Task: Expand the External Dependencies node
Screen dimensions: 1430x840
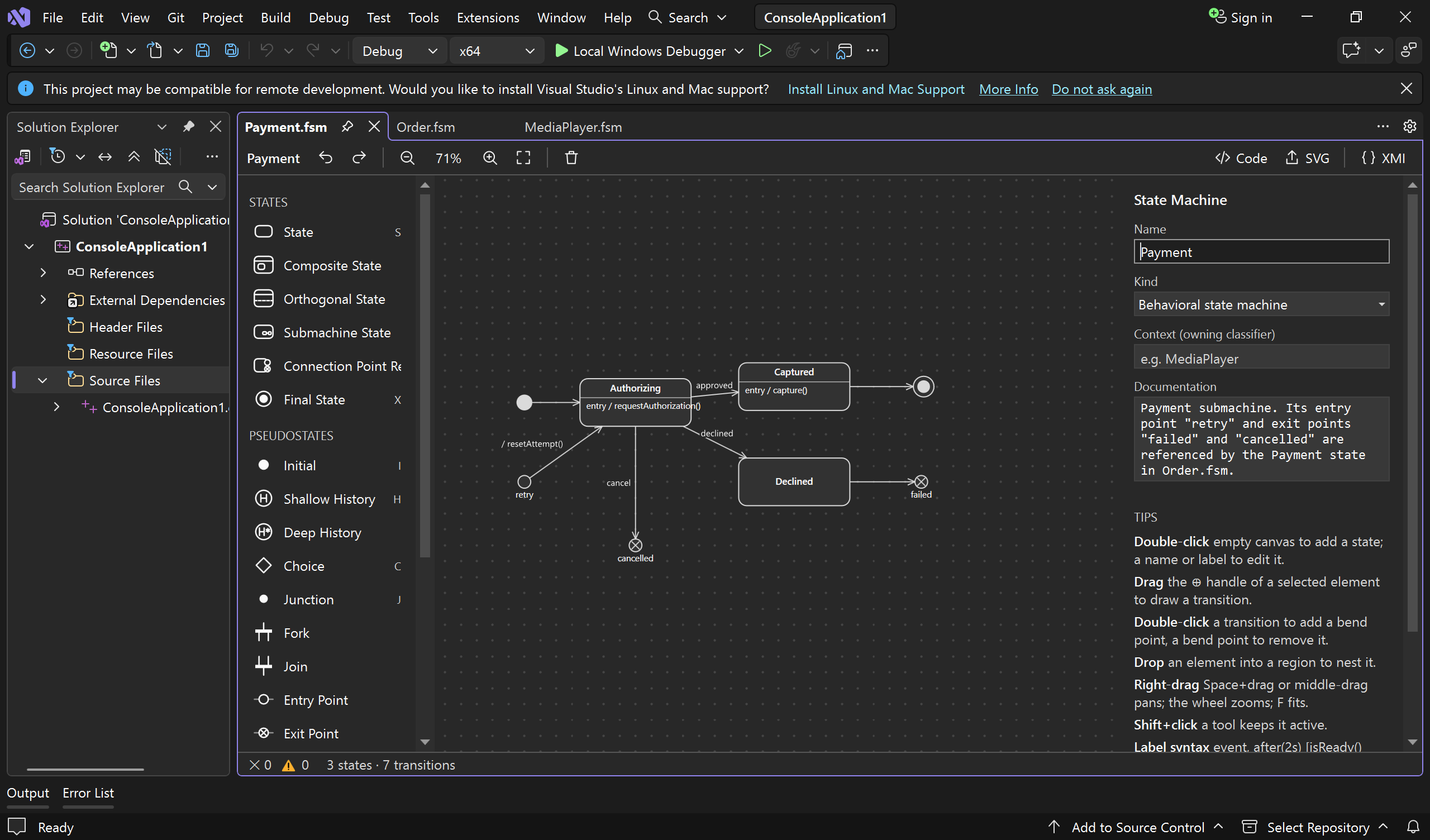Action: (x=43, y=300)
